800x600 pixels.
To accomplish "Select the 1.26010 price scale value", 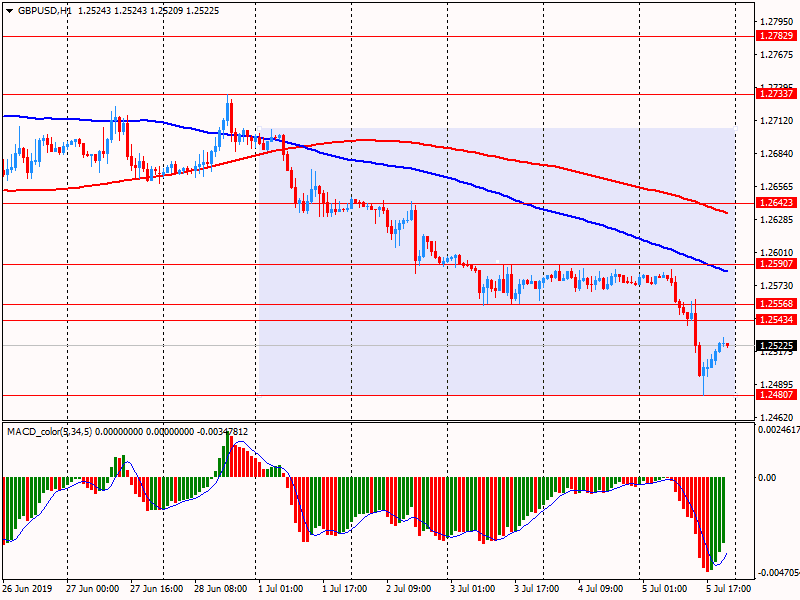I will point(777,253).
